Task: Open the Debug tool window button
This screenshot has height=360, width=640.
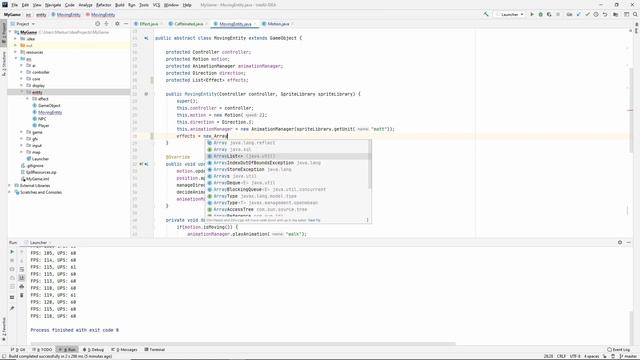Action: coord(93,350)
